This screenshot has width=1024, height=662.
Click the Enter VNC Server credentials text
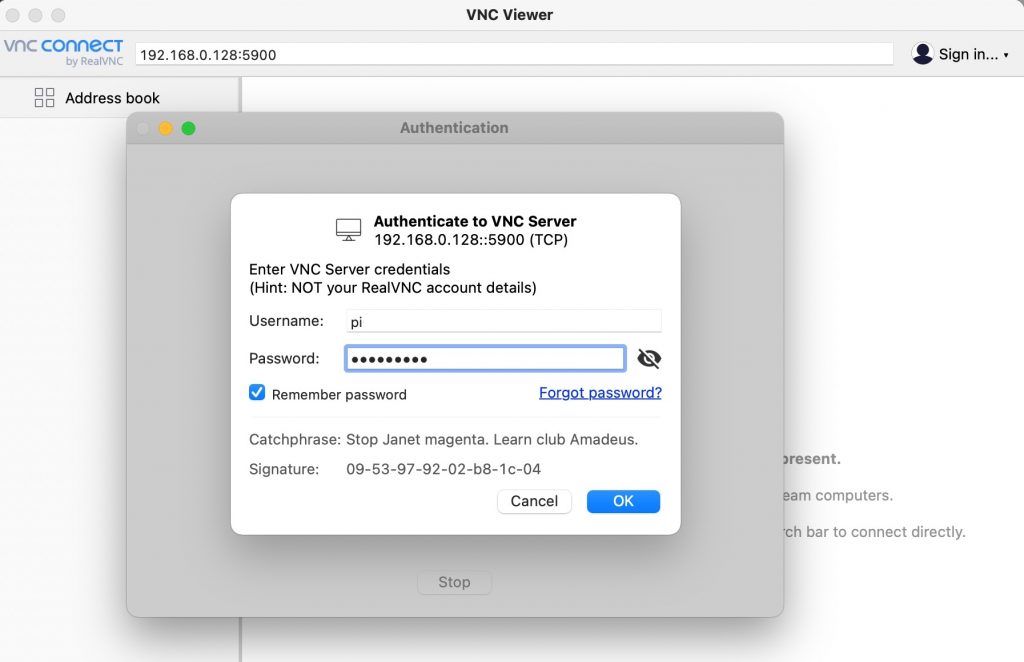[349, 269]
